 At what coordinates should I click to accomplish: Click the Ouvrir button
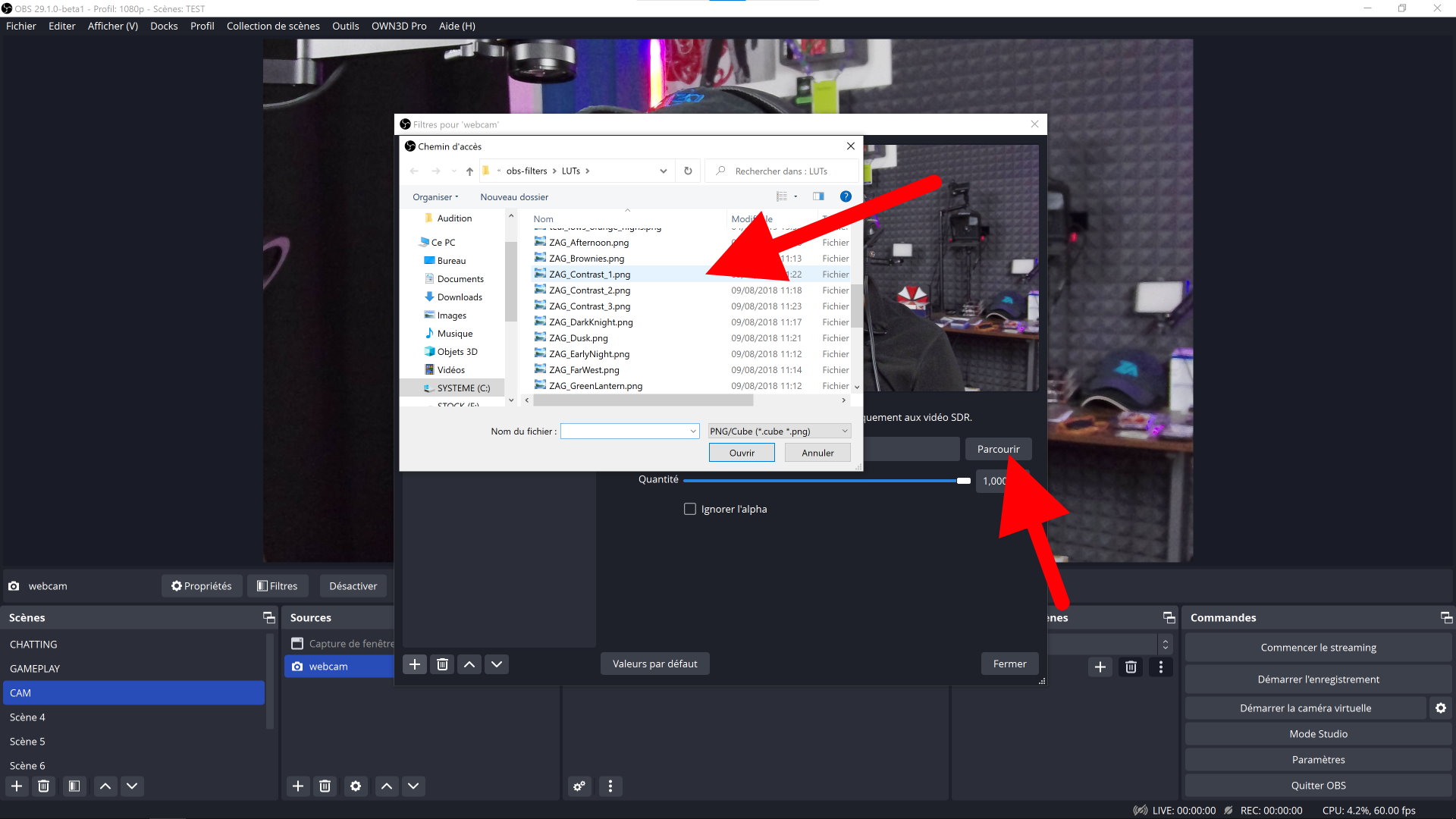point(742,453)
